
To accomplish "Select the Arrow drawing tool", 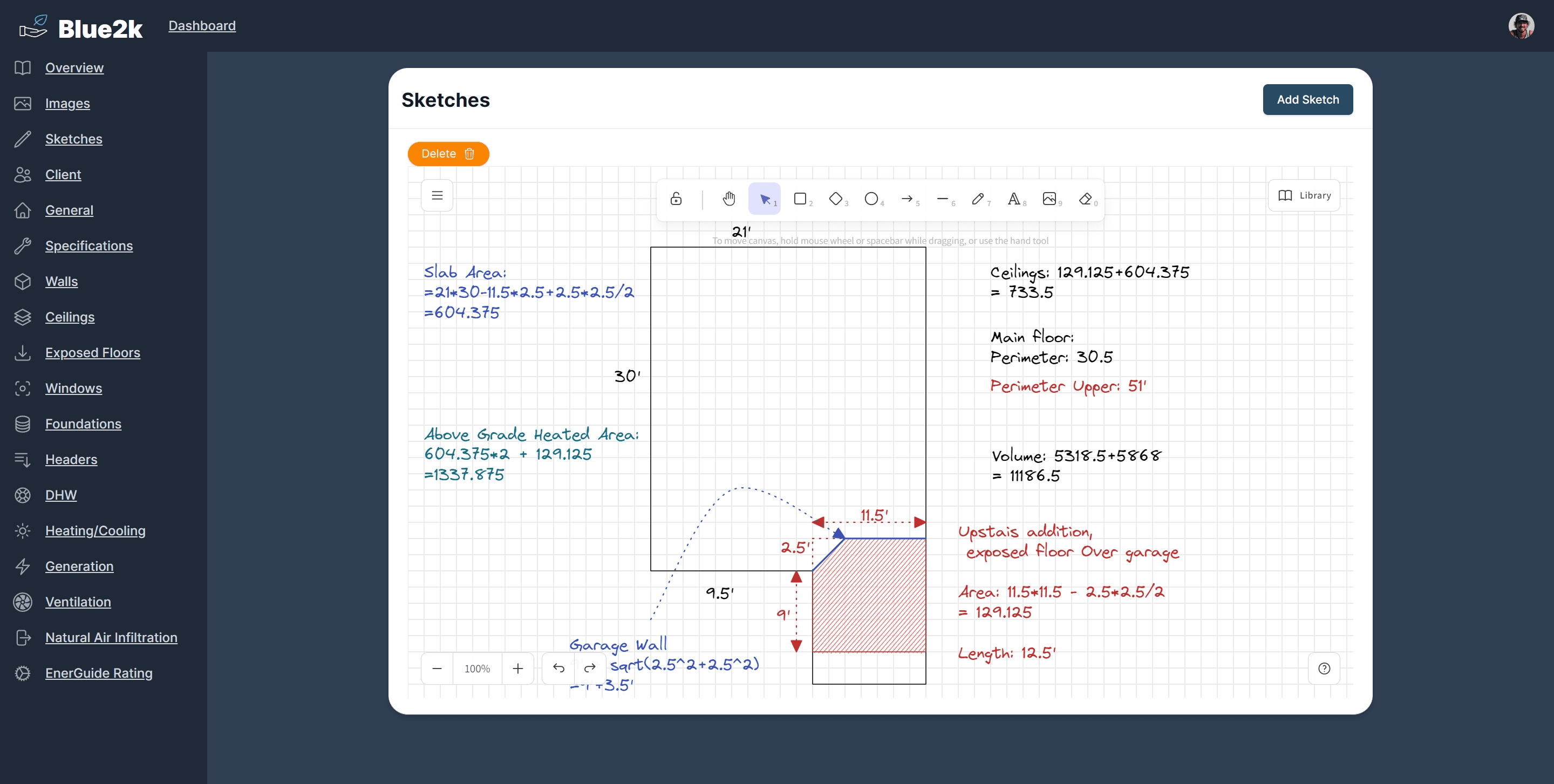I will [x=906, y=199].
